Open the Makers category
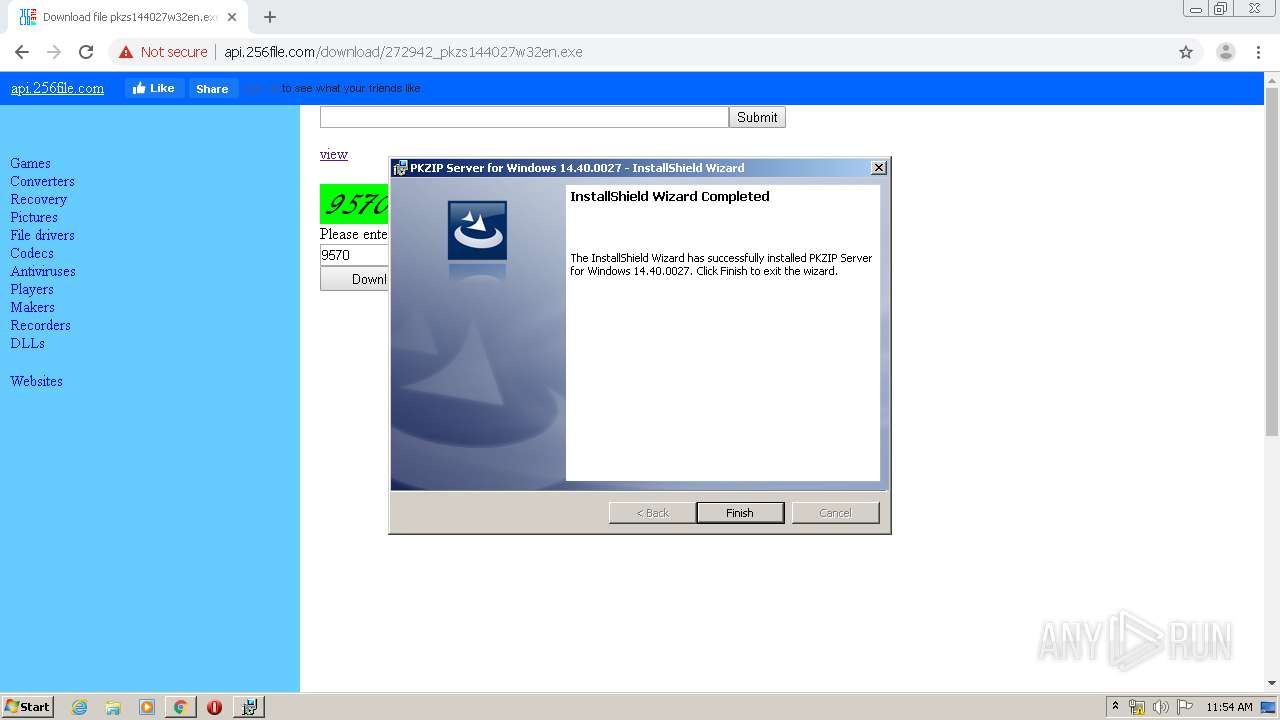 pyautogui.click(x=32, y=307)
